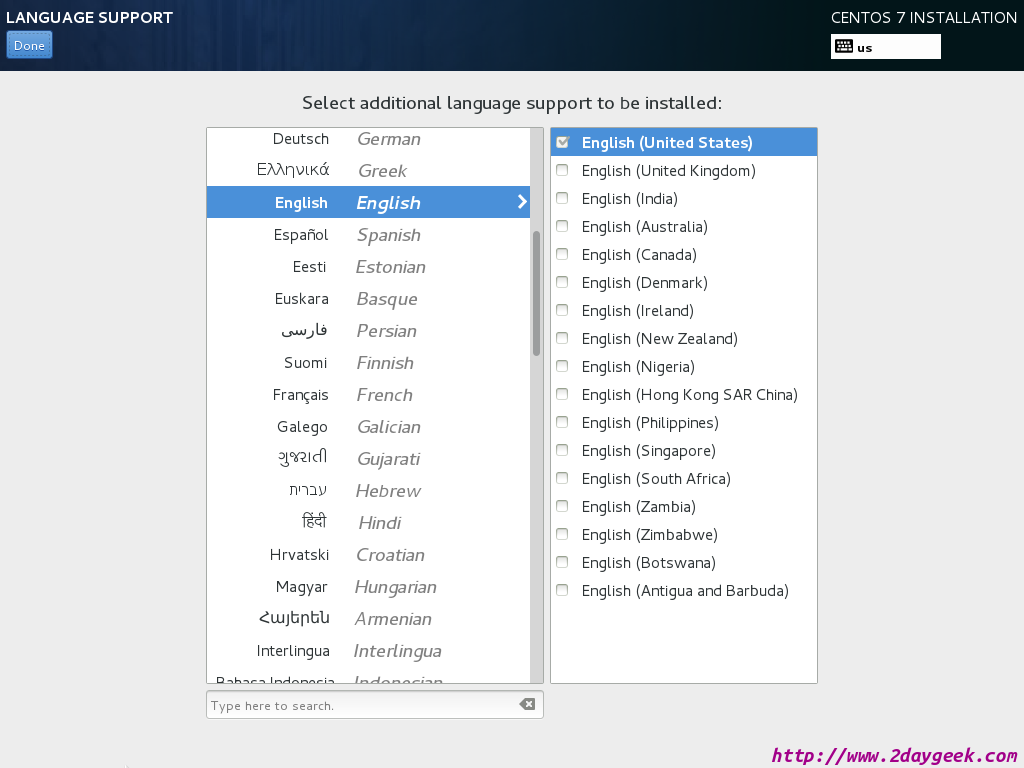The height and width of the screenshot is (768, 1024).
Task: Expand the English language row arrow
Action: point(522,202)
